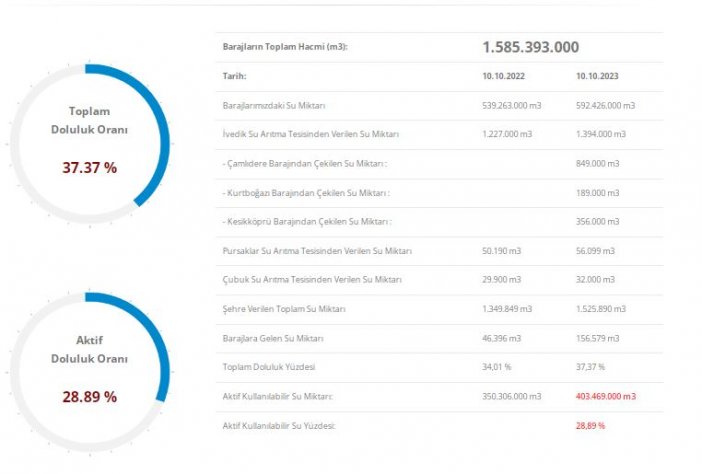
Task: Select the Çamlıdere Barajından Çekilen Su row
Action: [x=304, y=164]
